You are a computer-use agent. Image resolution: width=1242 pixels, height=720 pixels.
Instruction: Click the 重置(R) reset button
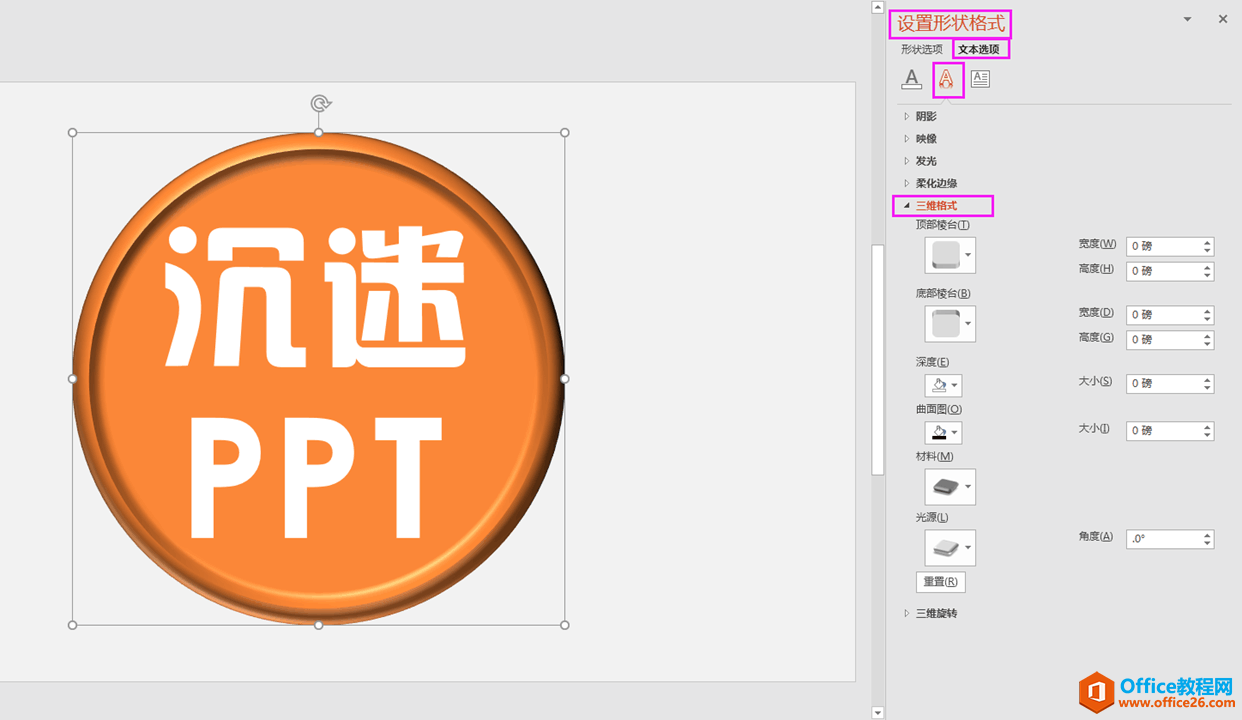[x=941, y=582]
